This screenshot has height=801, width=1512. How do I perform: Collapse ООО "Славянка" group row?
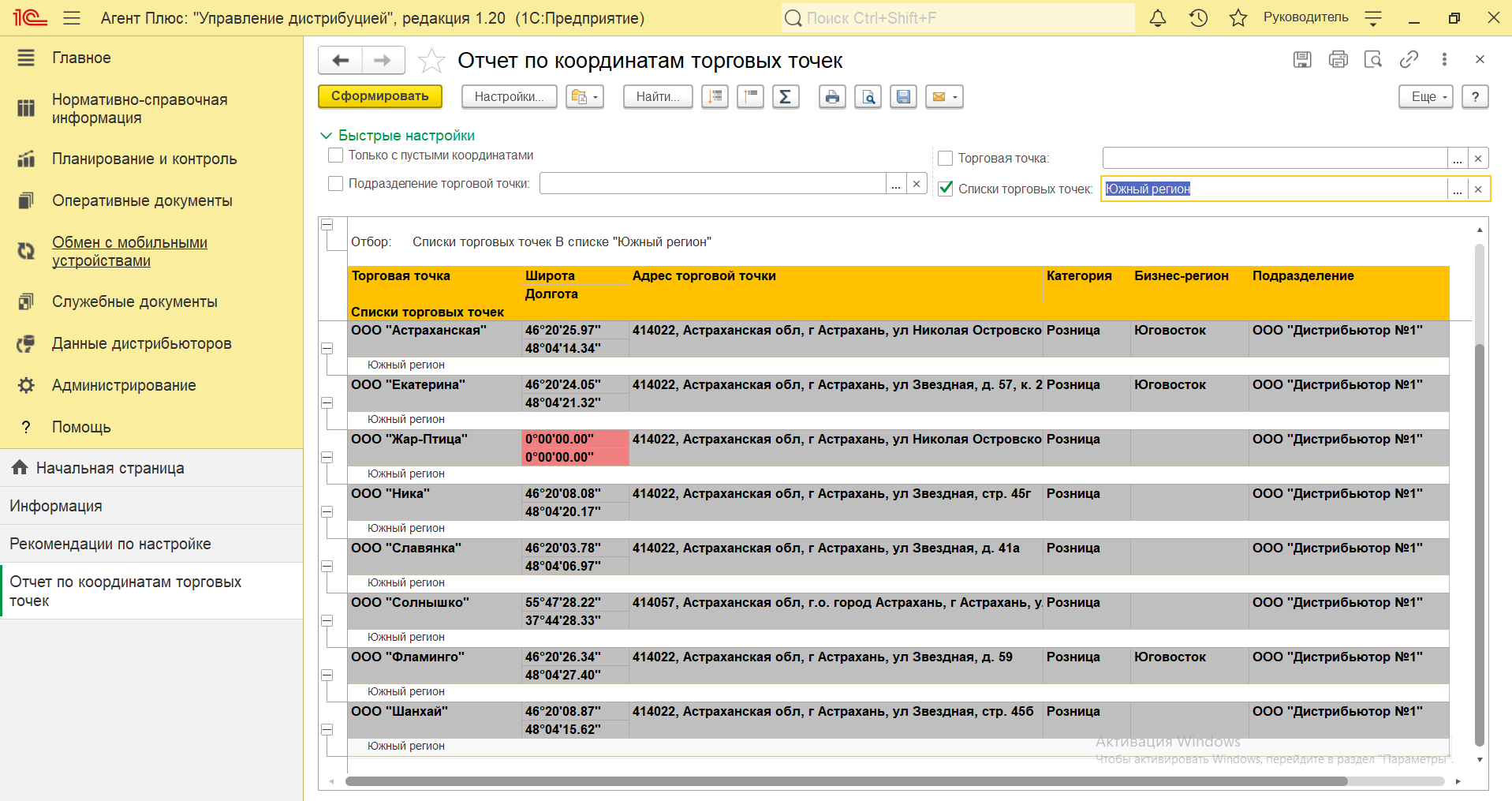click(x=327, y=566)
